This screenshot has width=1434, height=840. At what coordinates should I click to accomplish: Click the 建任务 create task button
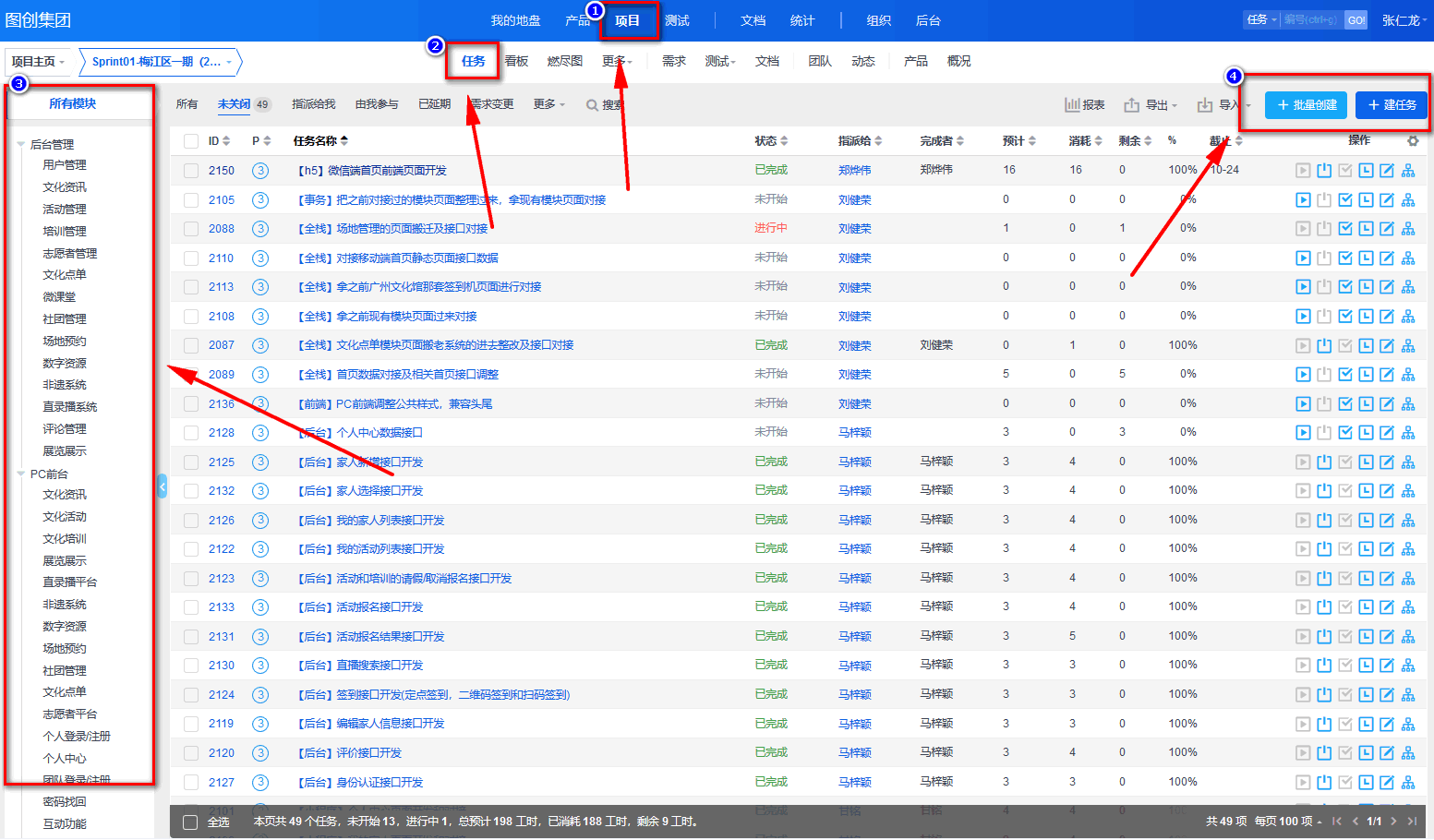pos(1392,105)
